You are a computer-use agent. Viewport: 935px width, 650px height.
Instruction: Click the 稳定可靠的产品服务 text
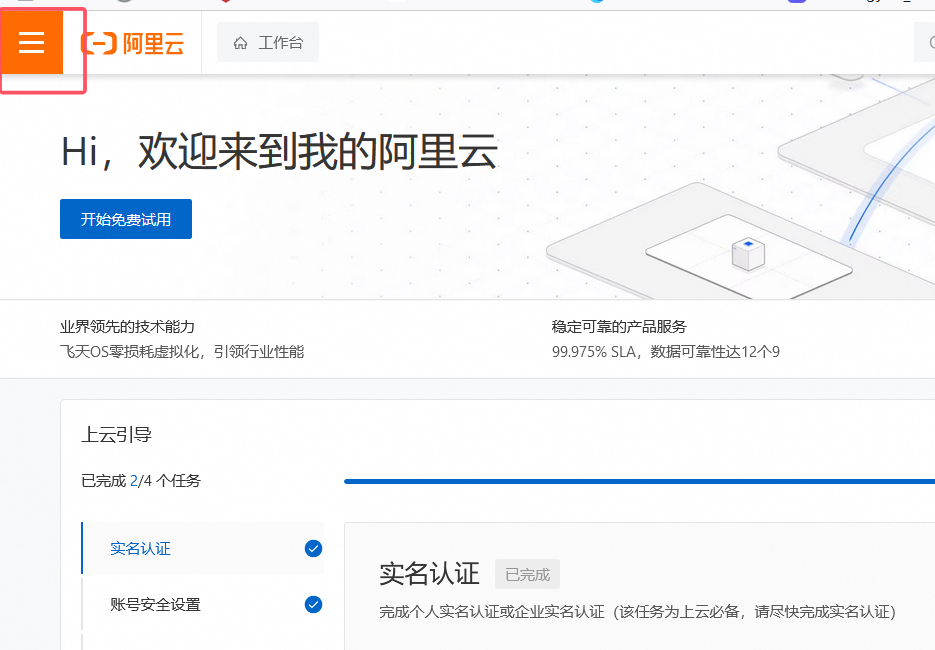619,327
